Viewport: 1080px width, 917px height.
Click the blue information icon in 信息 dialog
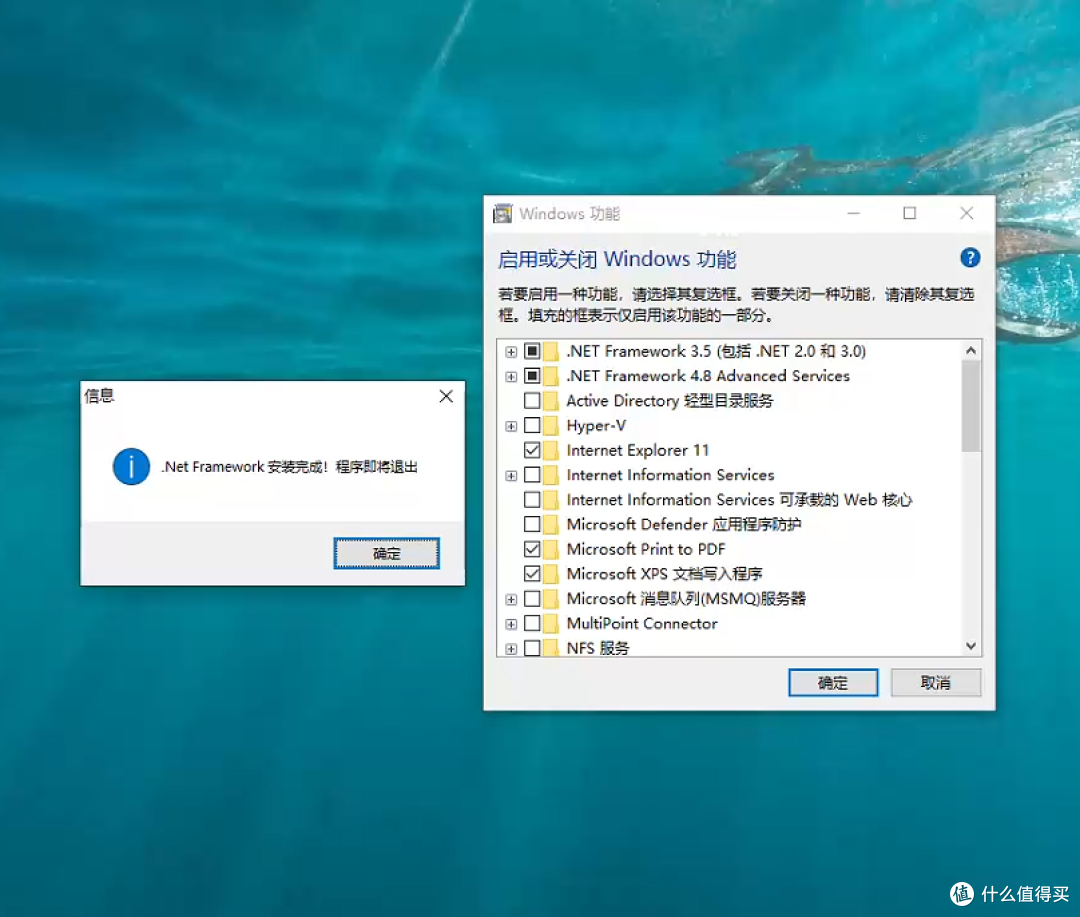coord(131,466)
